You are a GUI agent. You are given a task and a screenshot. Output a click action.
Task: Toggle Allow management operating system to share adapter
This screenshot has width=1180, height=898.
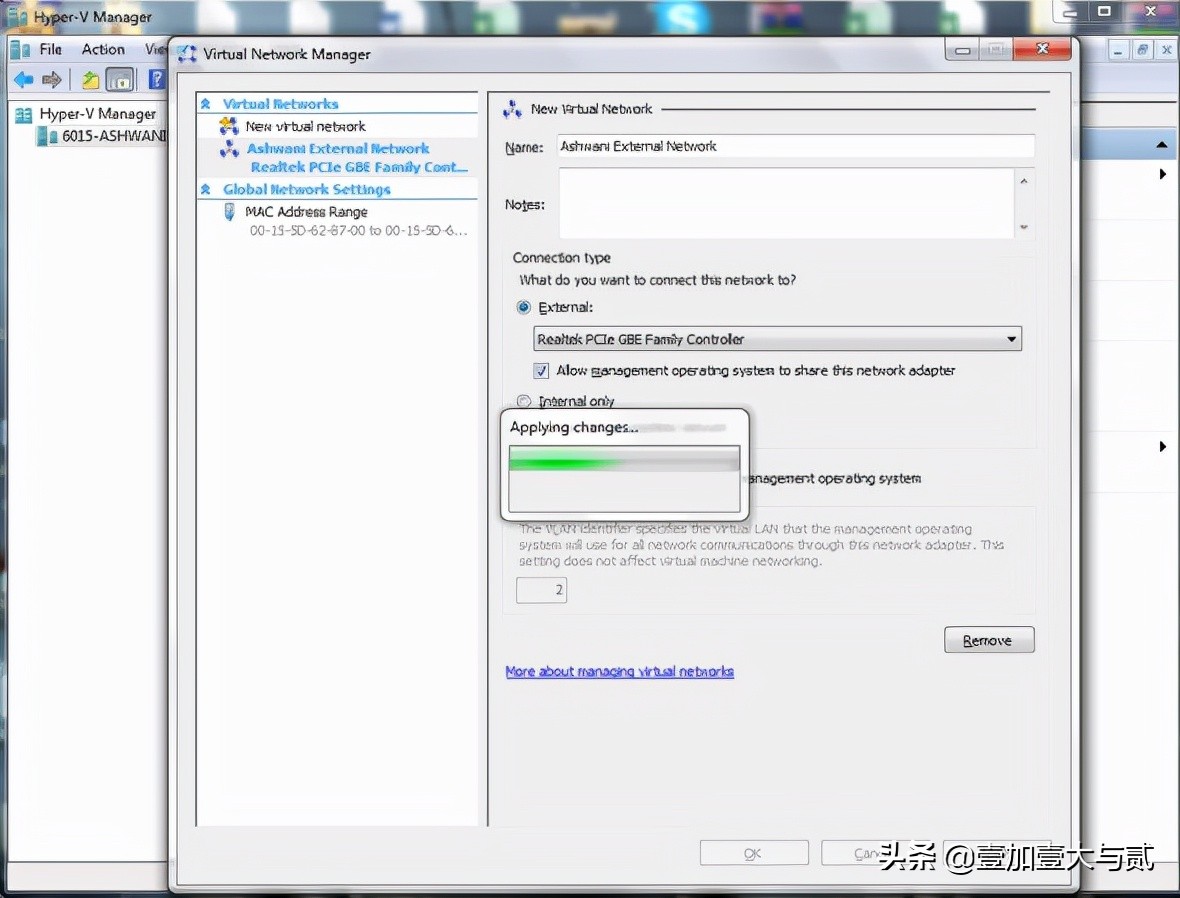(541, 370)
